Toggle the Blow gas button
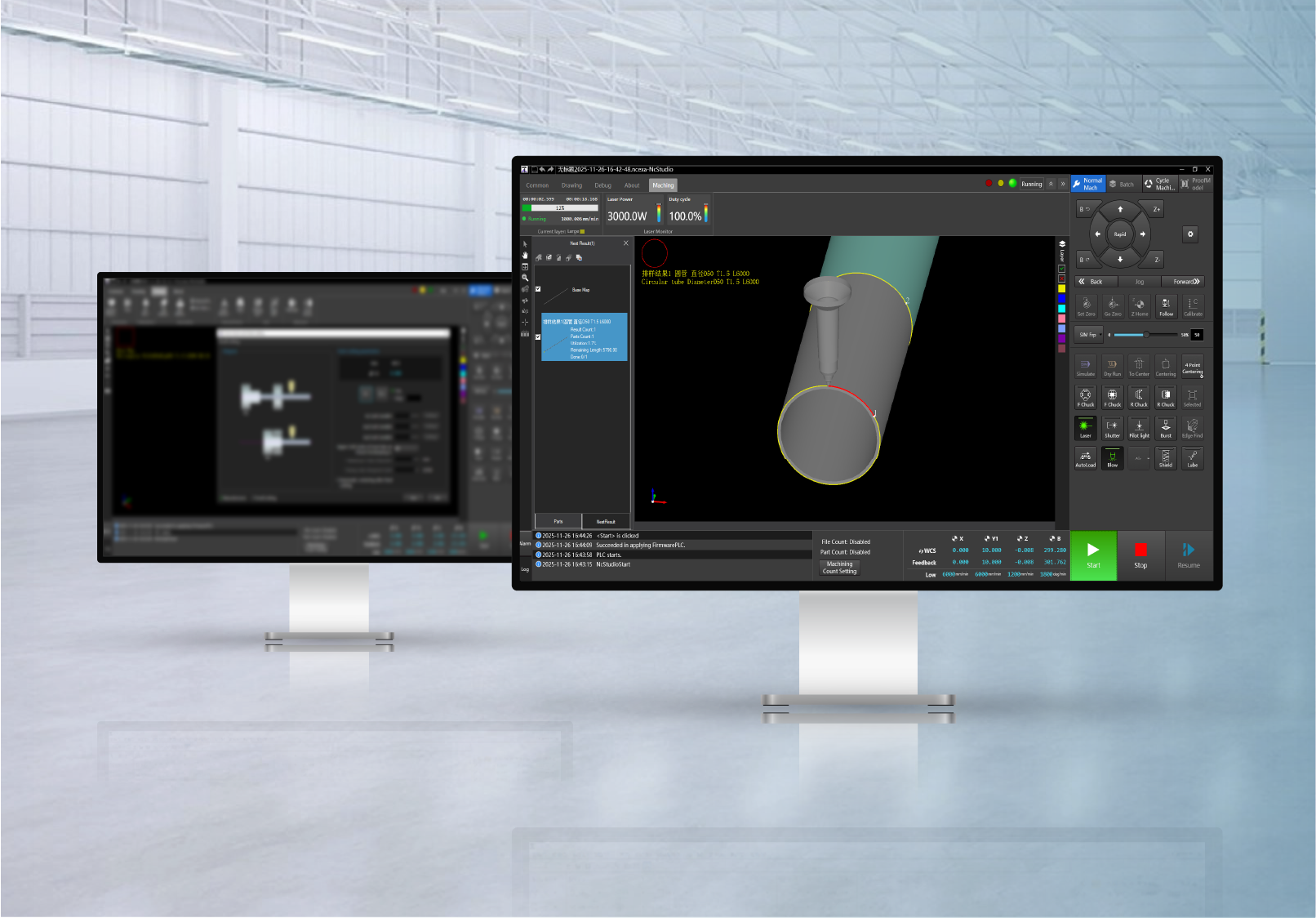Viewport: 1316px width, 918px height. [x=1112, y=458]
